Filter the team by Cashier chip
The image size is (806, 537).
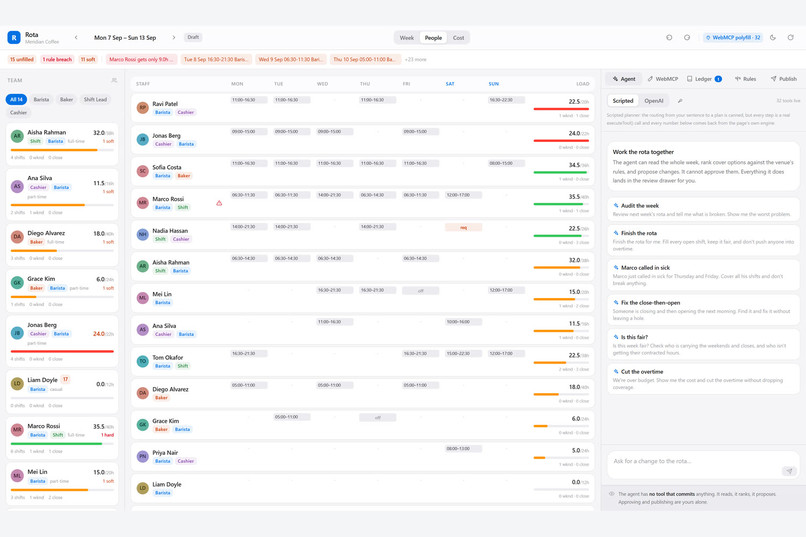[19, 112]
